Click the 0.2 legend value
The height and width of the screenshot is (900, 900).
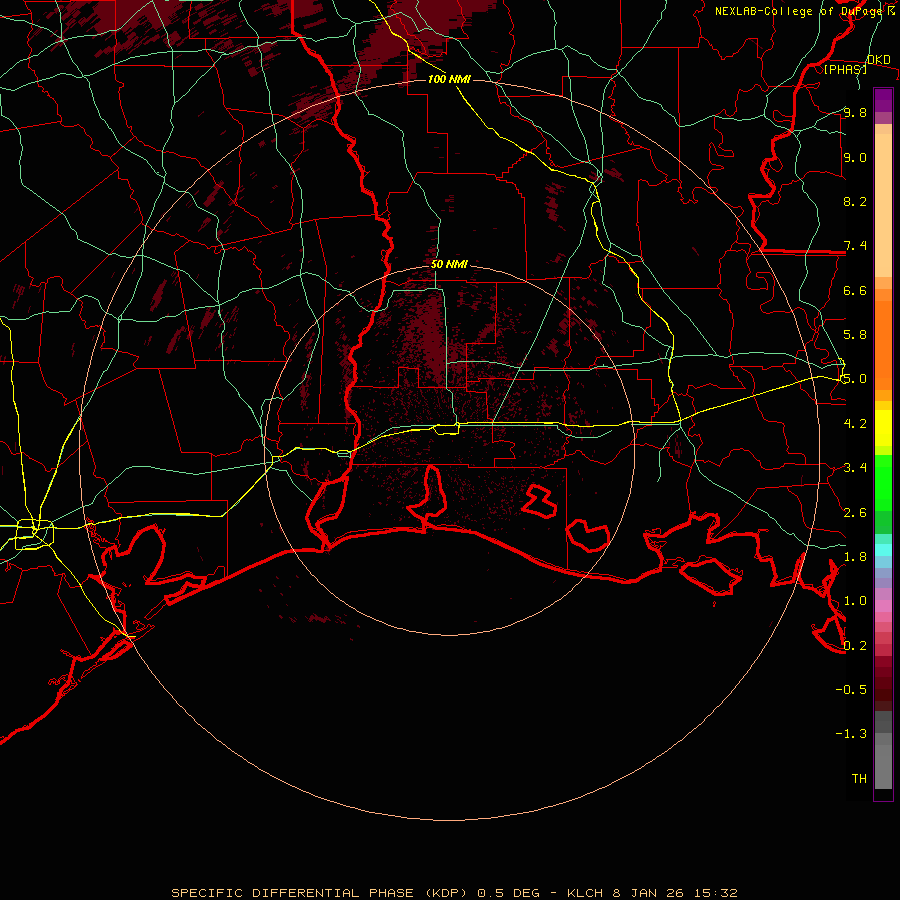pyautogui.click(x=855, y=646)
